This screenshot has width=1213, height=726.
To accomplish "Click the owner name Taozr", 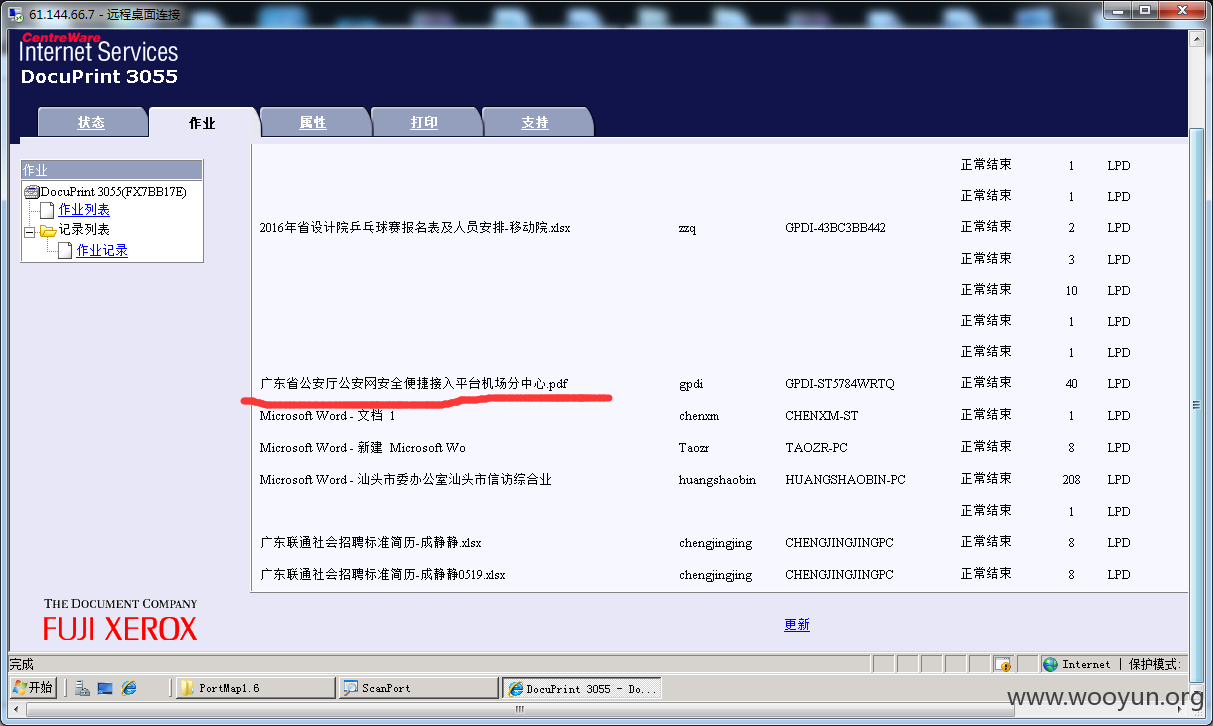I will [x=694, y=448].
